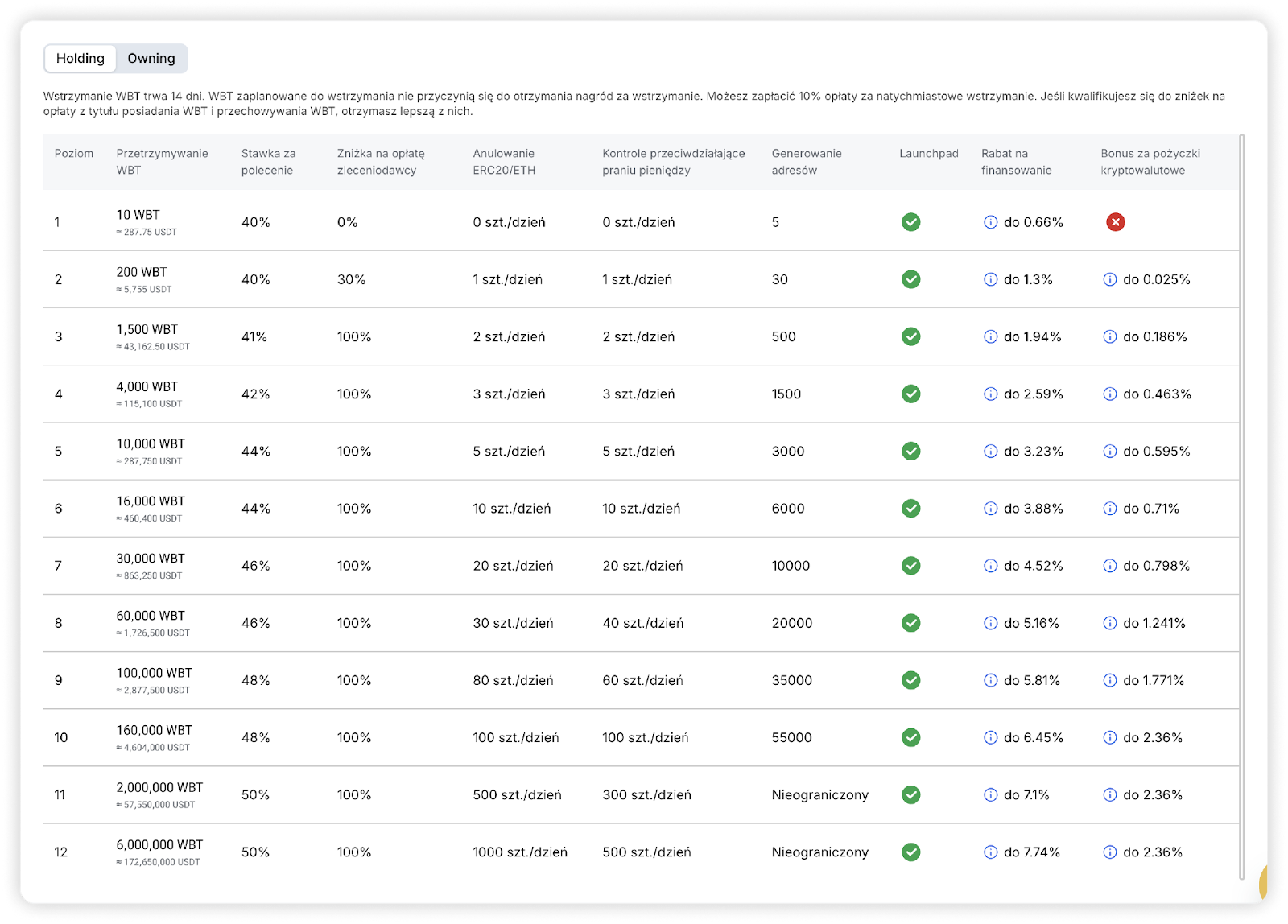This screenshot has height=924, width=1288.
Task: Click the red cross icon in level 1 row
Action: coord(1115,222)
